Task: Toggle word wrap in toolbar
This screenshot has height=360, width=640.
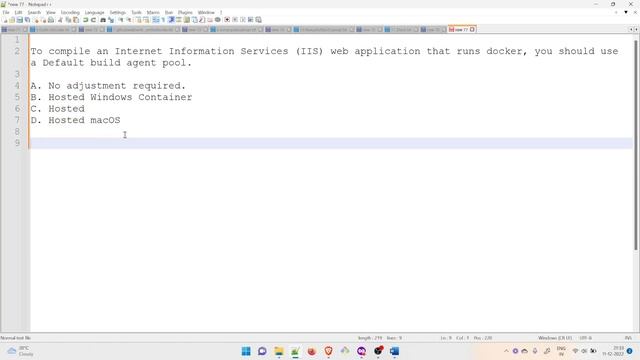Action: [x=156, y=20]
